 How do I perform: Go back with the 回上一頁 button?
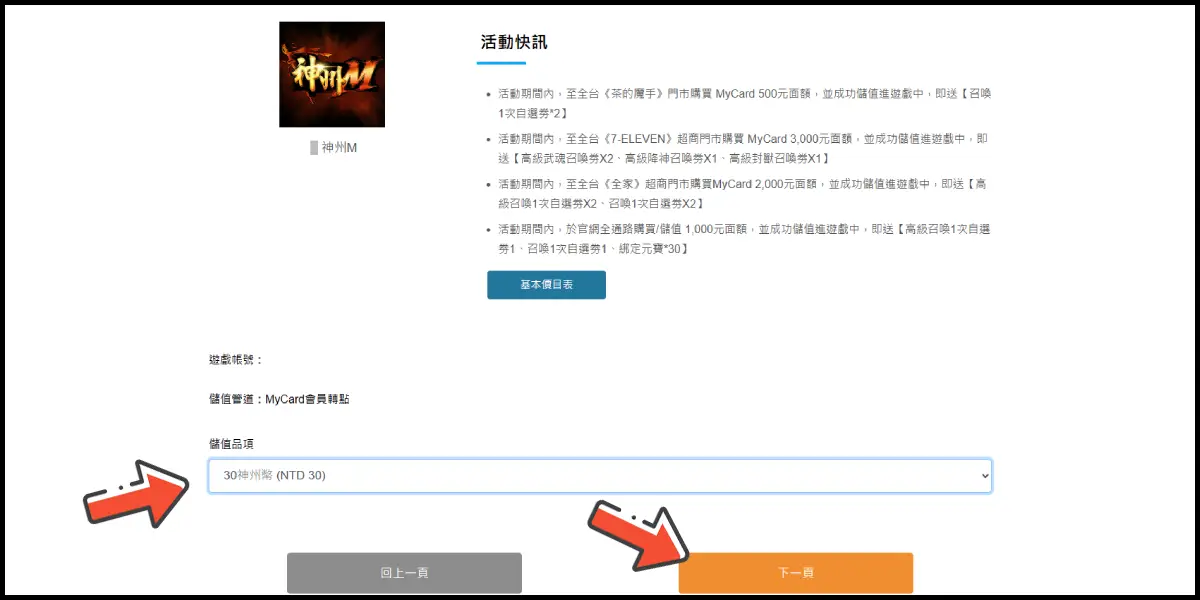(404, 573)
